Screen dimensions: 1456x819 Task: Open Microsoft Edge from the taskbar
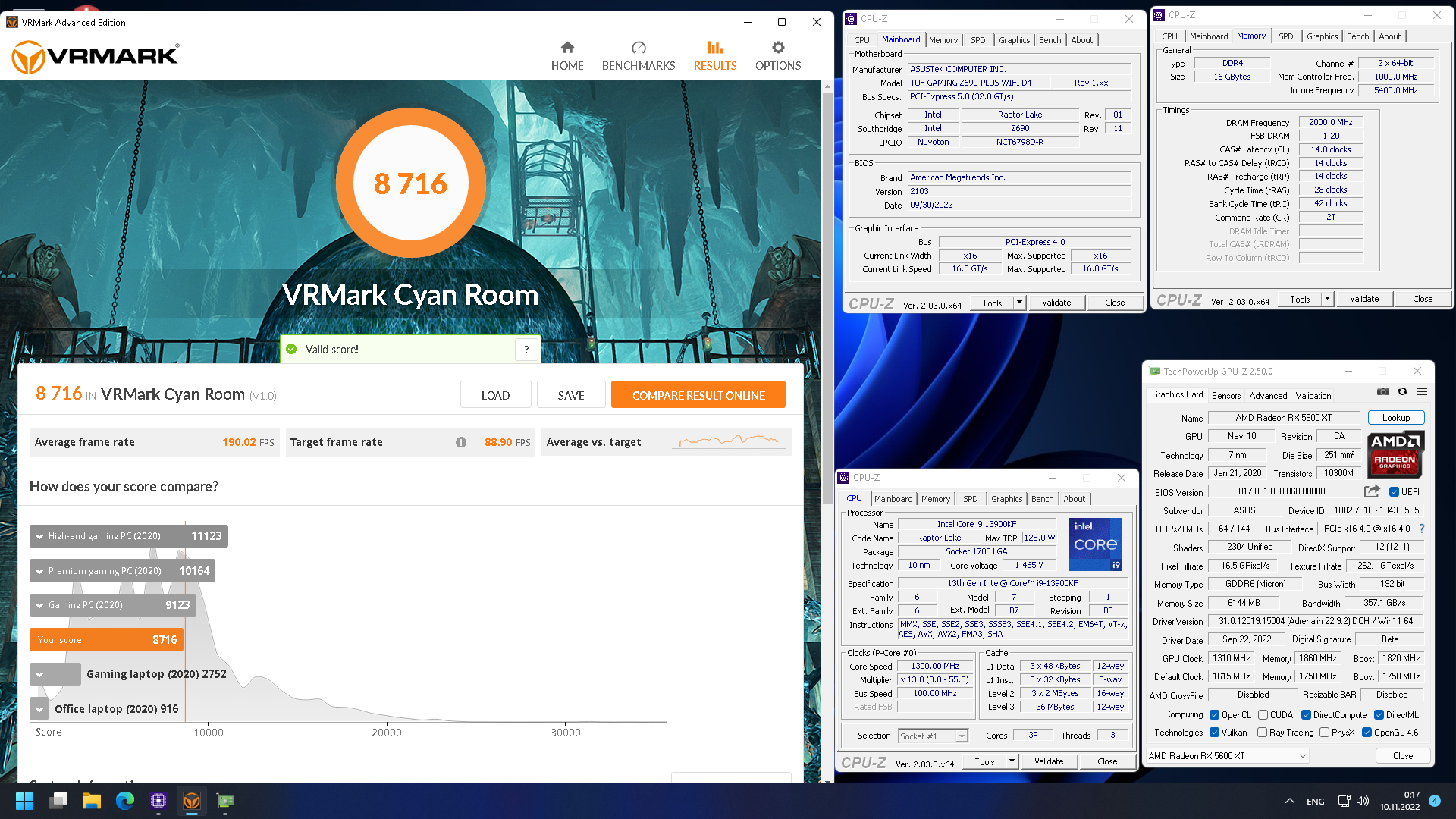(x=125, y=801)
